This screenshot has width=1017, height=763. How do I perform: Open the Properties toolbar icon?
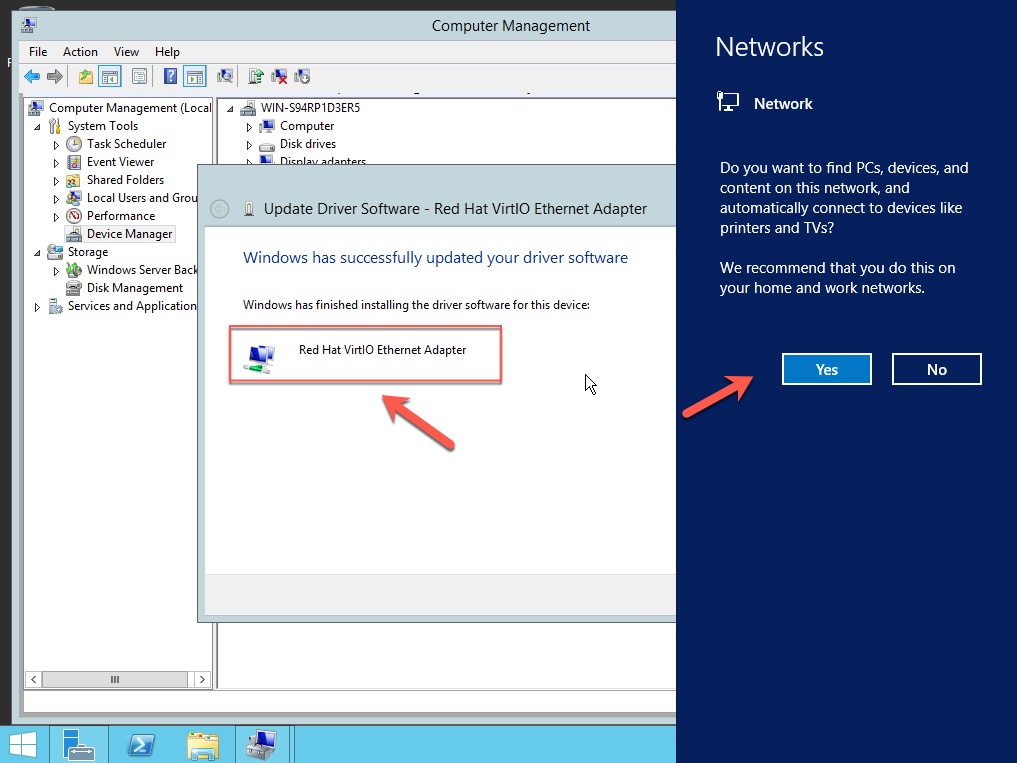click(139, 77)
